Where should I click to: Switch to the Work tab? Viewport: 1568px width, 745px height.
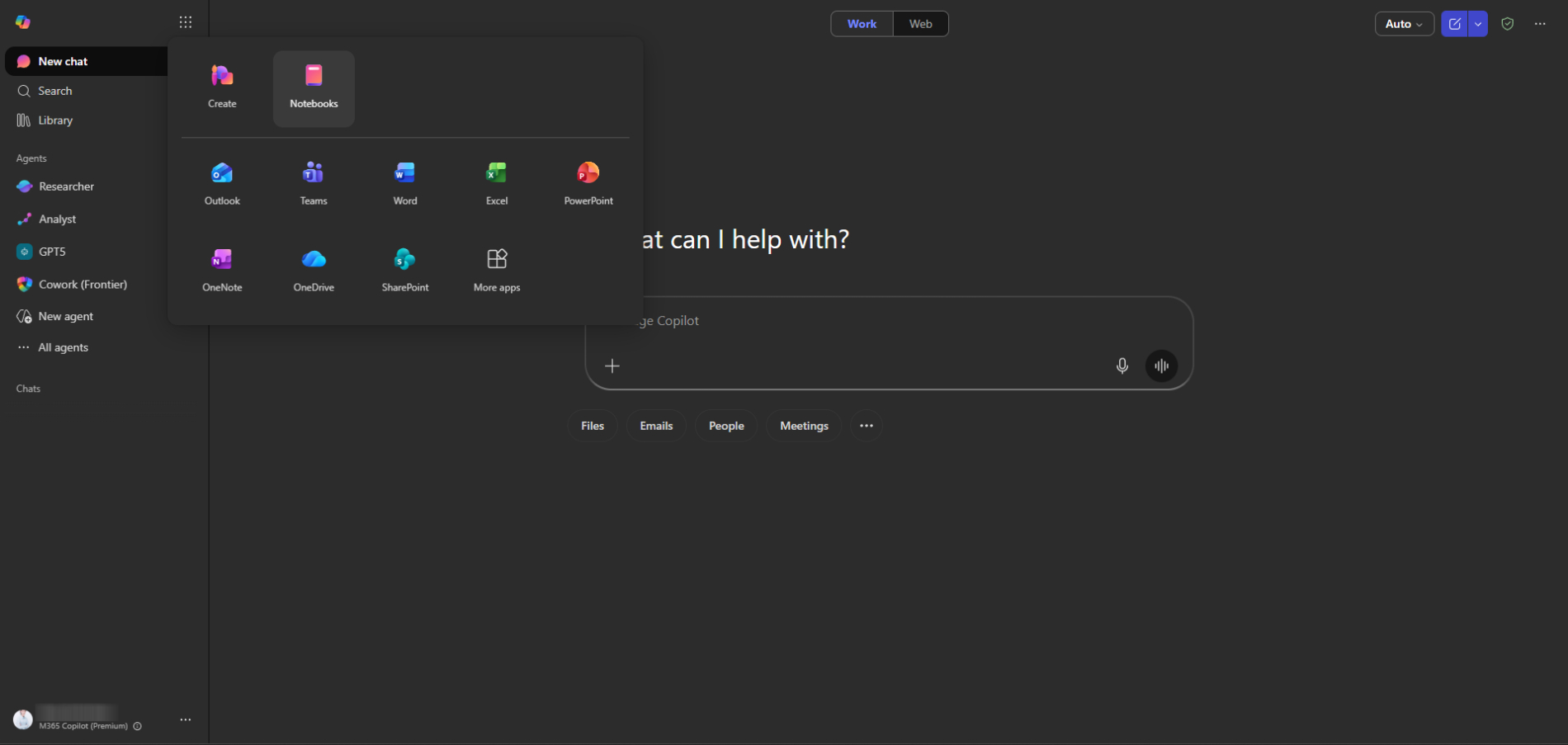coord(862,24)
